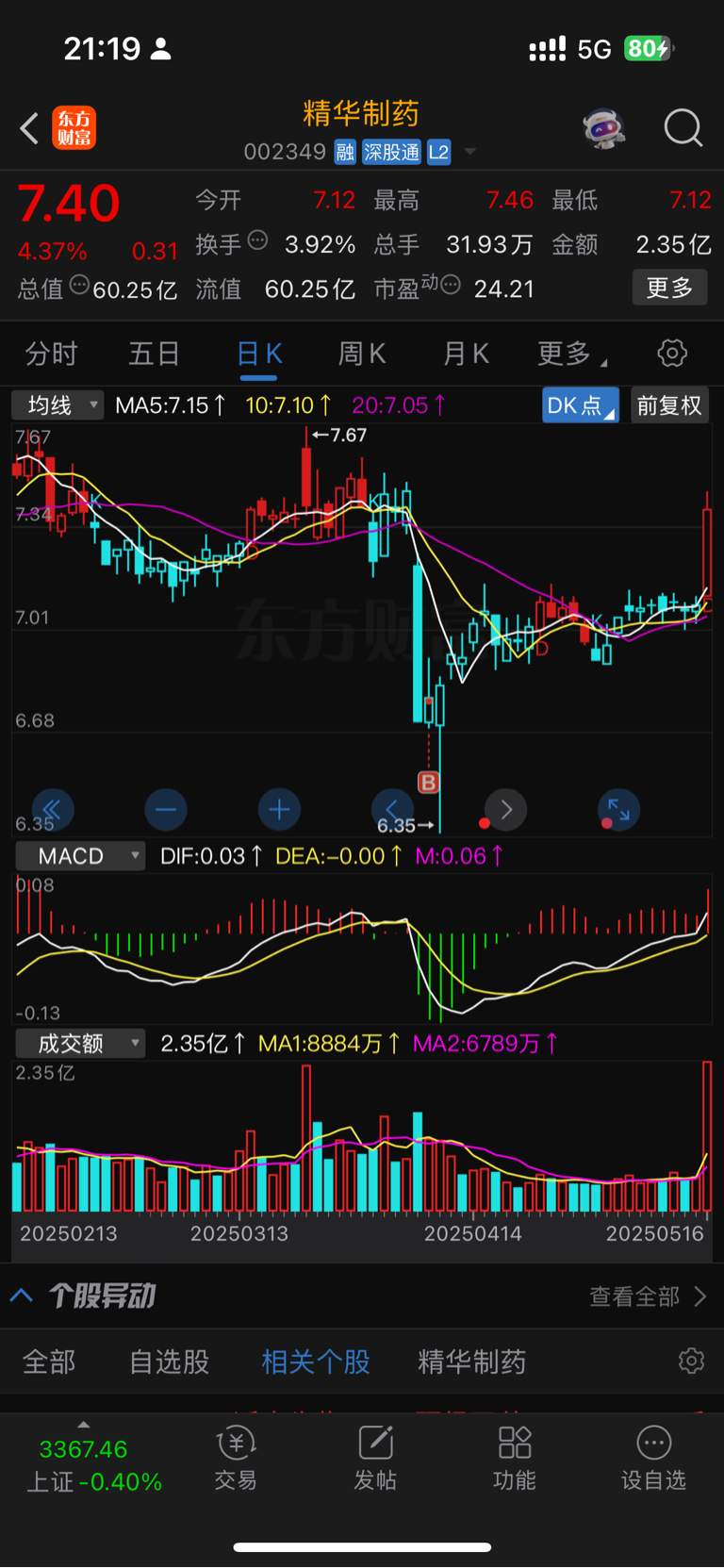Open the robot assistant icon

tap(604, 127)
